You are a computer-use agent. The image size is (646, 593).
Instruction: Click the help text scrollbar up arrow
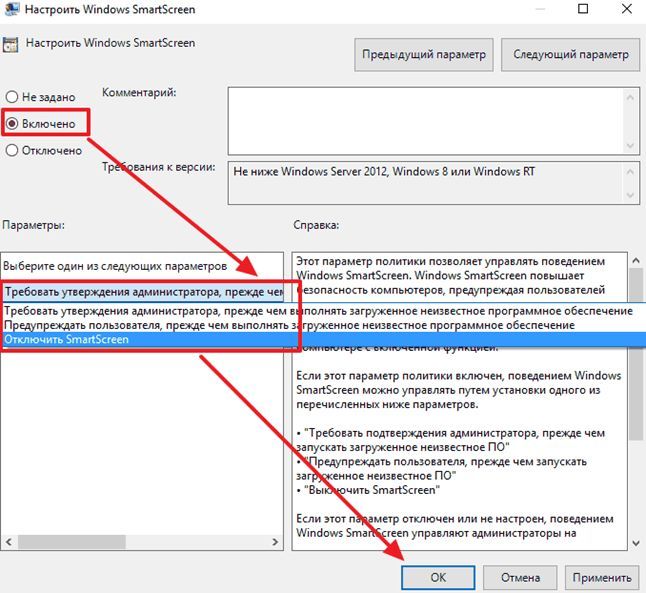(x=636, y=260)
